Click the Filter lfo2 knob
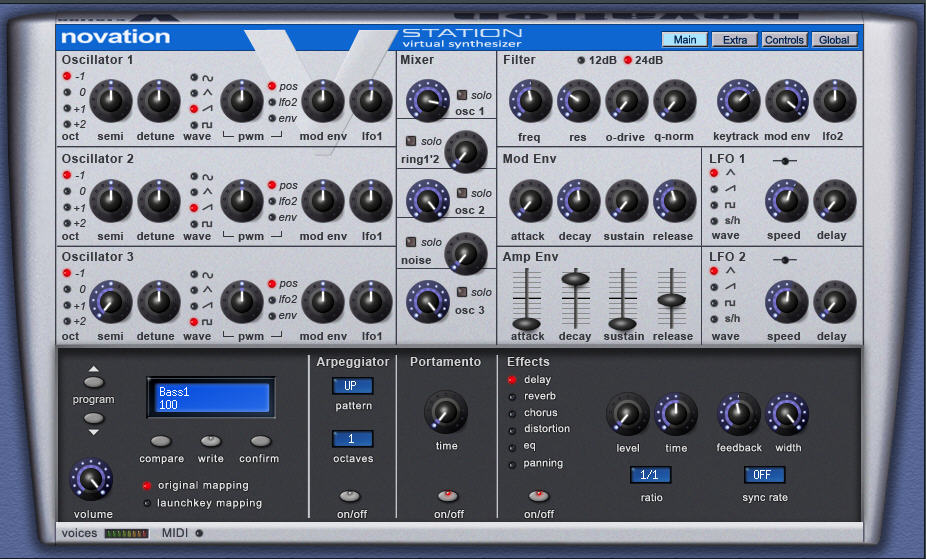926x559 pixels. point(834,101)
